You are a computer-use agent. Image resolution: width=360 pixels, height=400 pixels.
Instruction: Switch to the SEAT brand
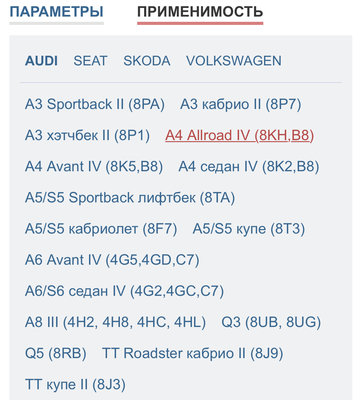click(90, 61)
